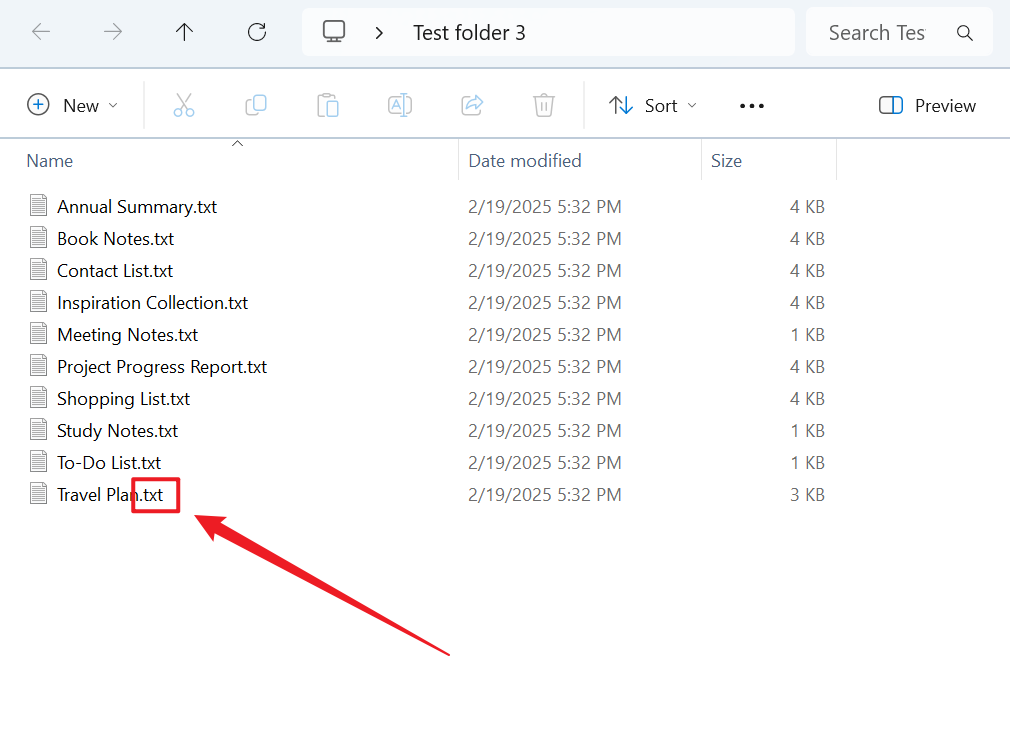Click the Delete trash can icon
Viewport: 1010px width, 731px height.
[x=544, y=105]
